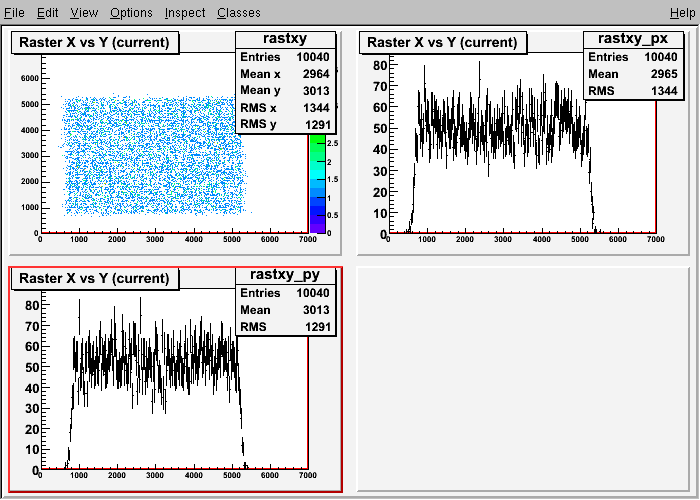Click the rastxy_py histogram curve

(156, 384)
